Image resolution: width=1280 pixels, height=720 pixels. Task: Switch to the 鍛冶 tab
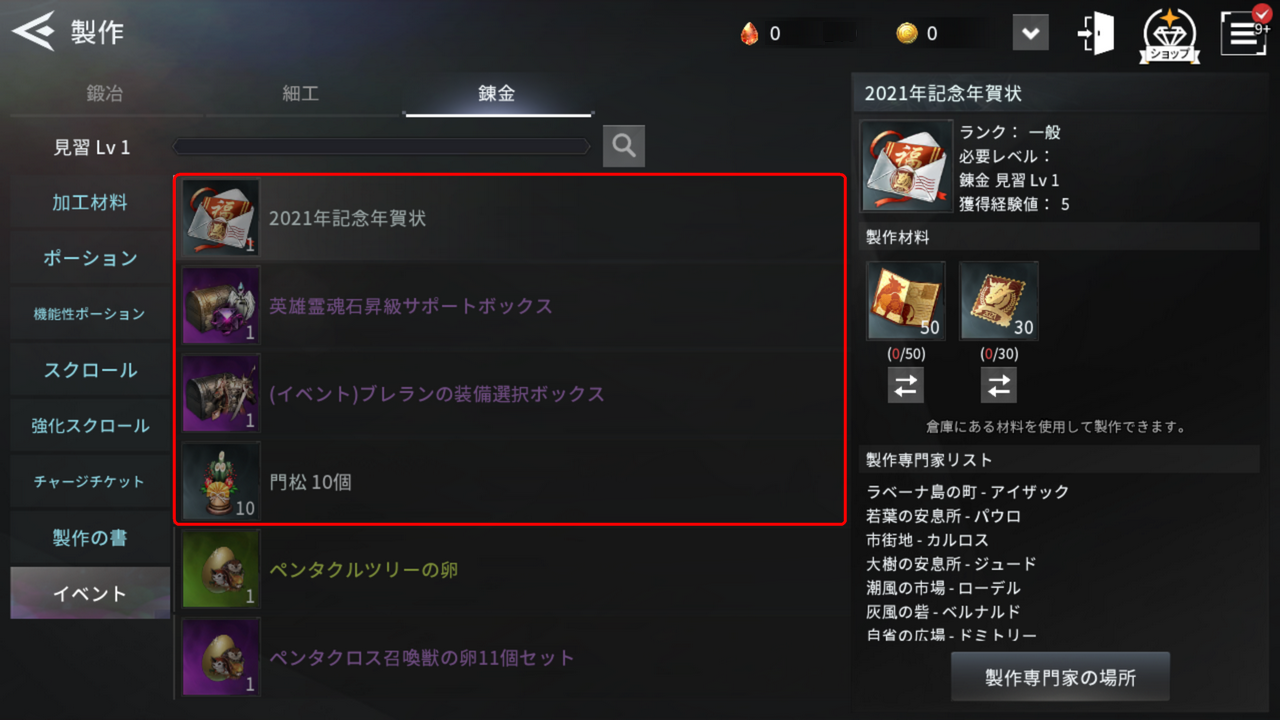(x=105, y=94)
